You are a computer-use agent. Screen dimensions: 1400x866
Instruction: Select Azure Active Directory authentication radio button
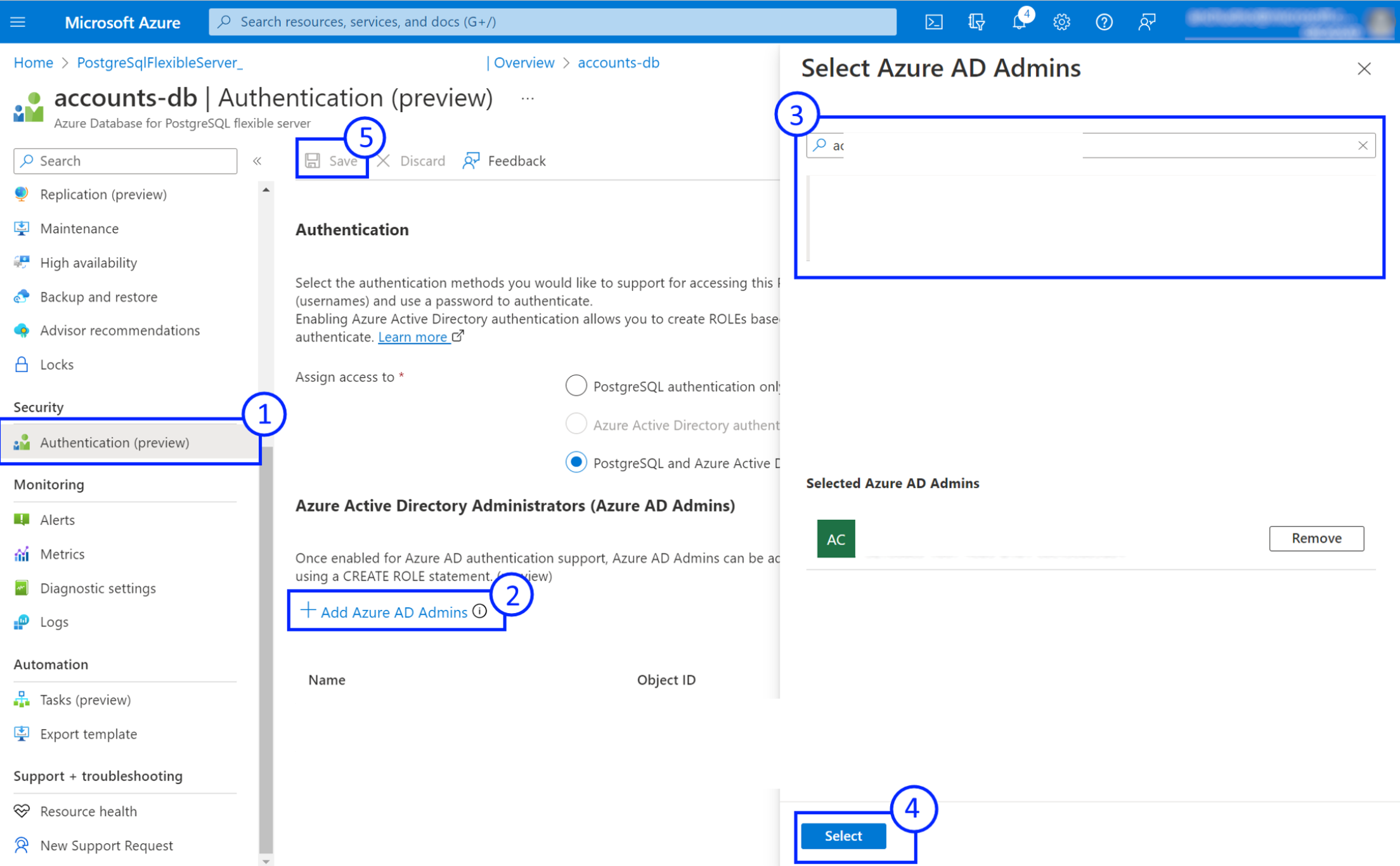point(575,424)
